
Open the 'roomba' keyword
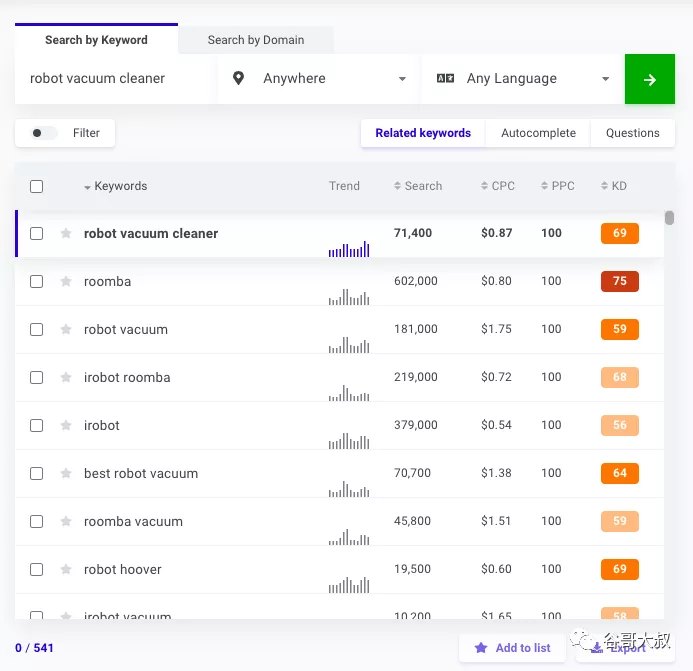[107, 282]
